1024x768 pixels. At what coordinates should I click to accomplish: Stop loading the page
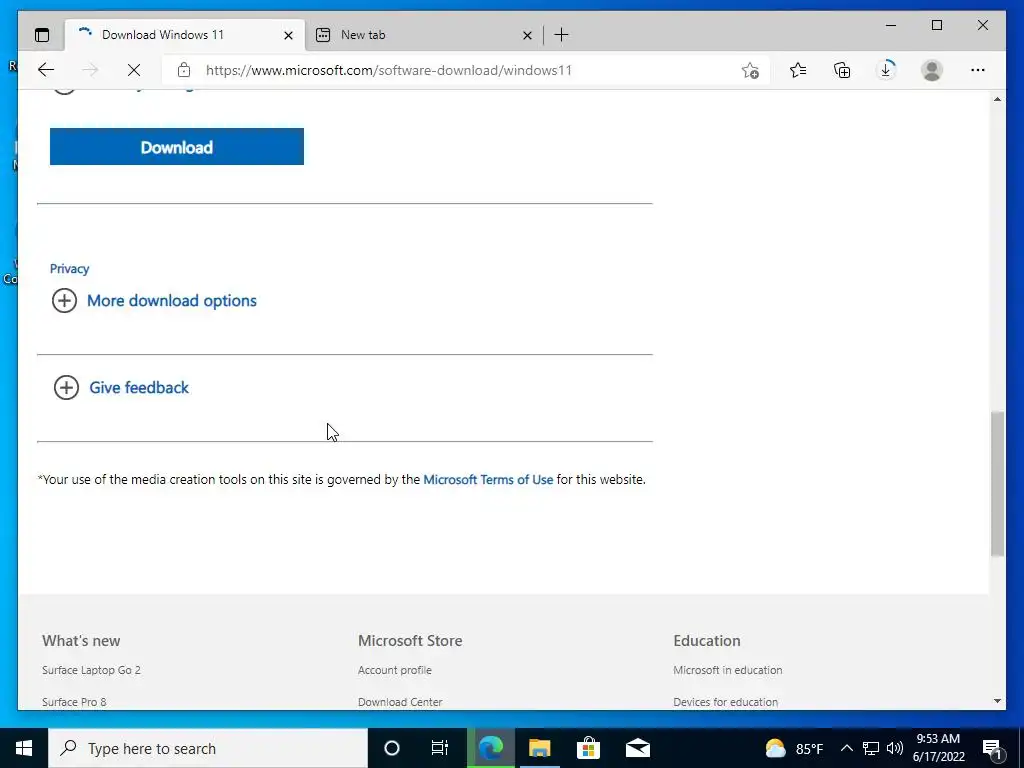(x=134, y=70)
